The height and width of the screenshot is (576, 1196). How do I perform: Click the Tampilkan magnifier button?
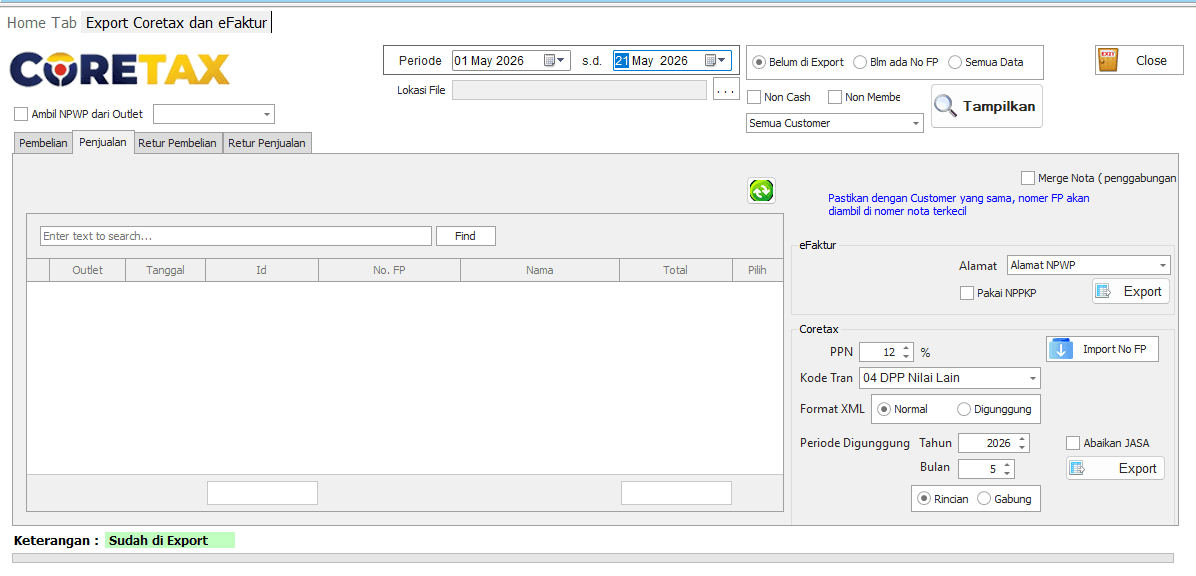[x=986, y=106]
